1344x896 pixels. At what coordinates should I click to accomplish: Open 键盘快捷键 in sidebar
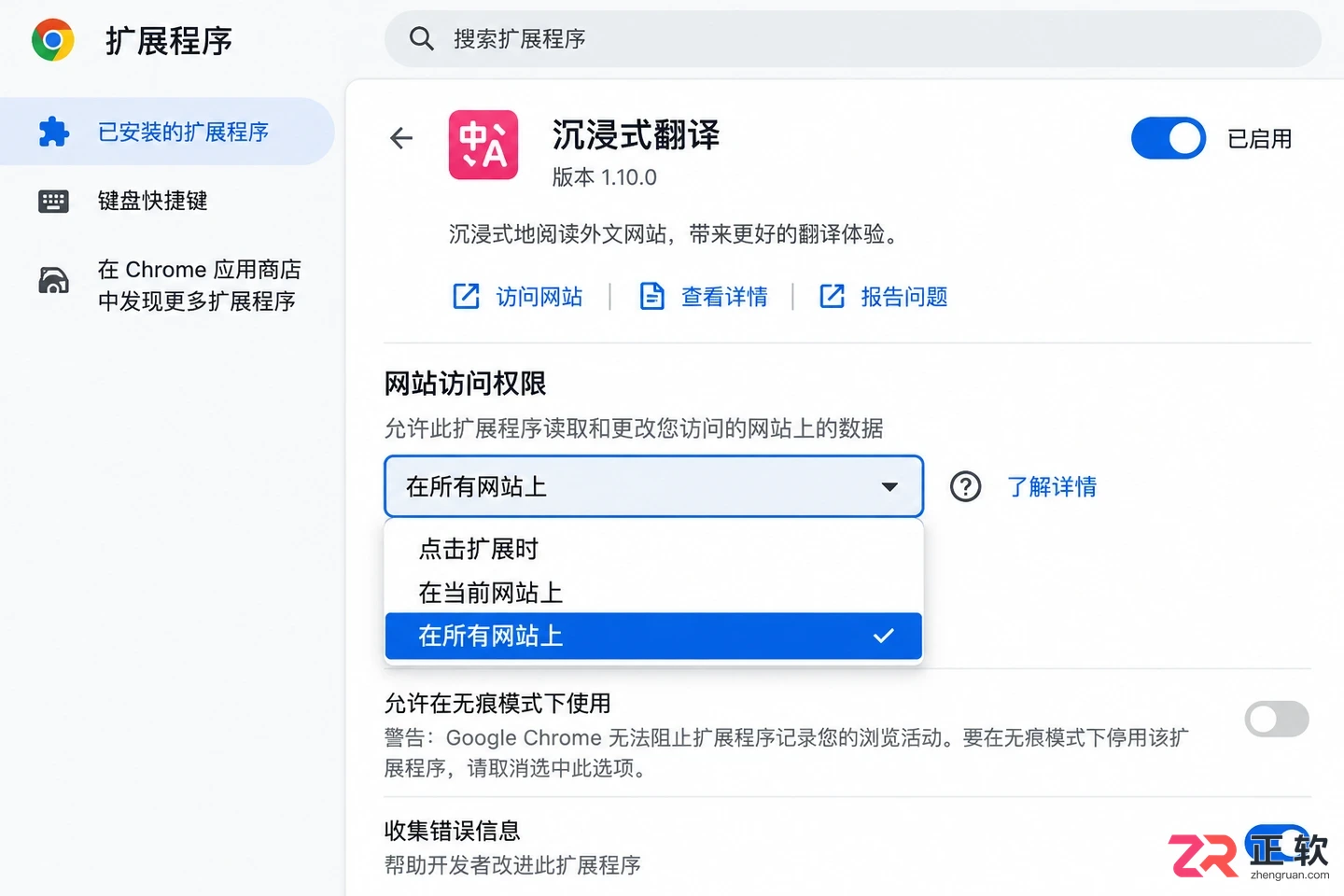[153, 201]
